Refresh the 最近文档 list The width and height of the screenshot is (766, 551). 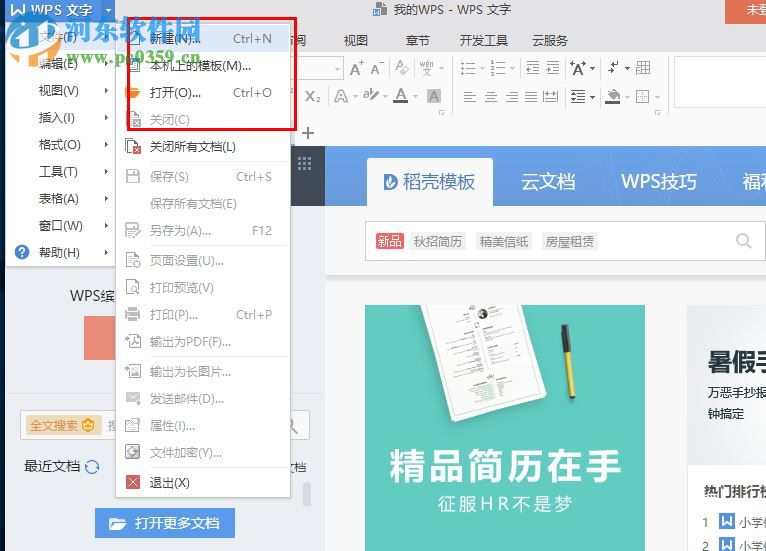pos(92,467)
